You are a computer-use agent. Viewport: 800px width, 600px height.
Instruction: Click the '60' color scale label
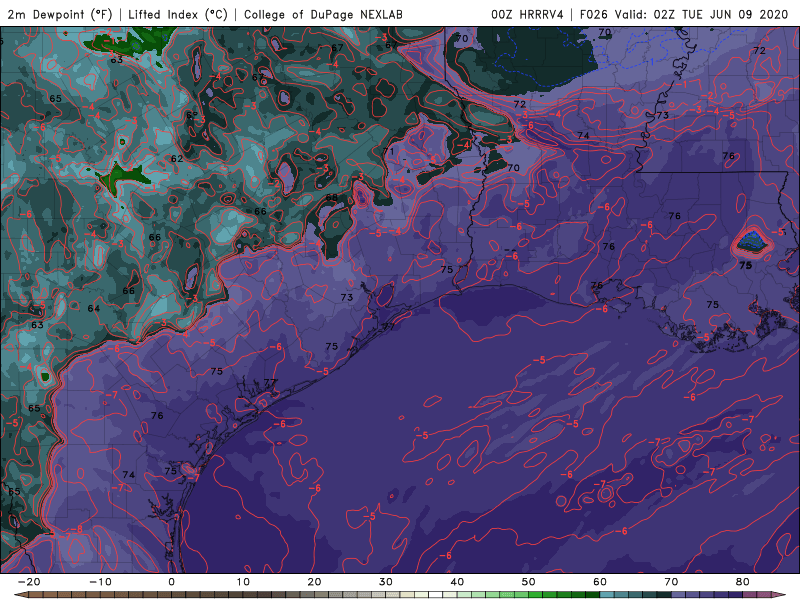point(600,582)
